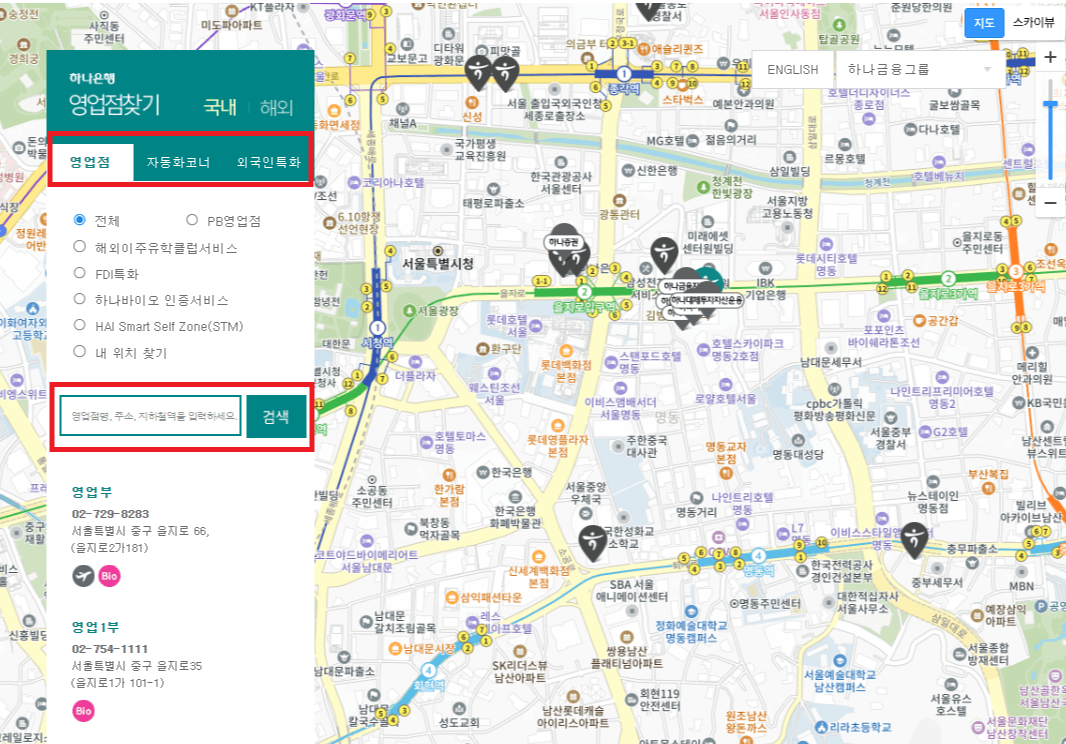Select the 해외이주유학클럽서비스 radio option

tap(80, 246)
